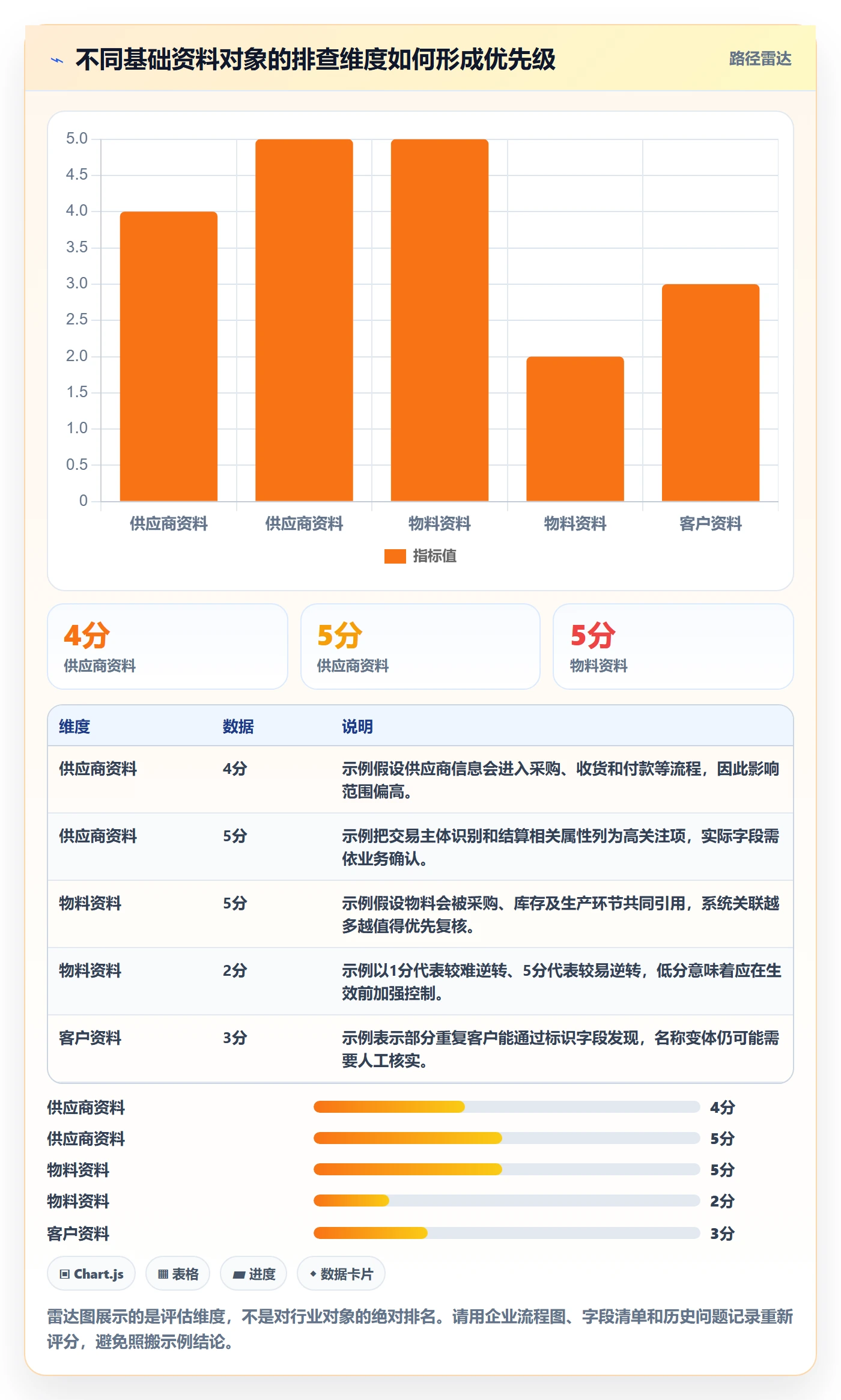Screen dimensions: 841x1400
Task: Click the 3分 cell in the table
Action: [x=235, y=1038]
